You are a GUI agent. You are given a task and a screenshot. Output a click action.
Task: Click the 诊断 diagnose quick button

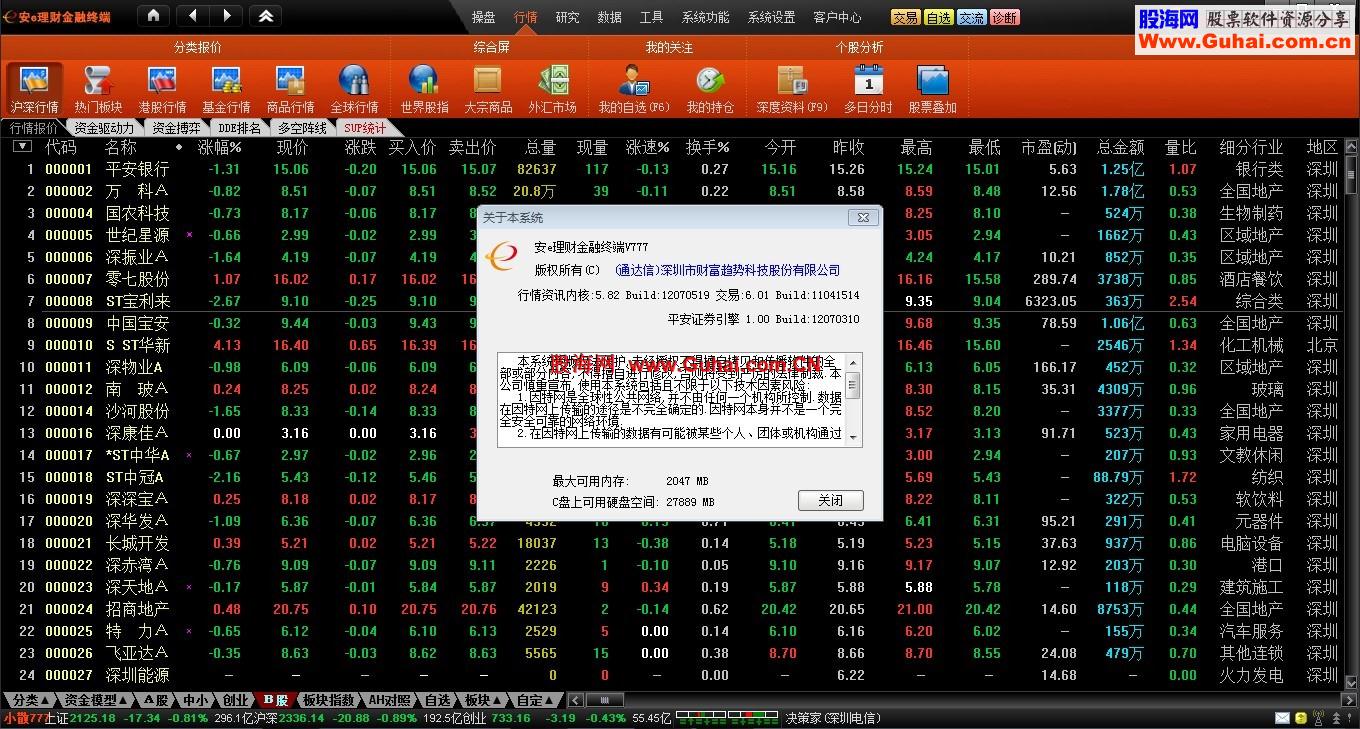point(1005,17)
